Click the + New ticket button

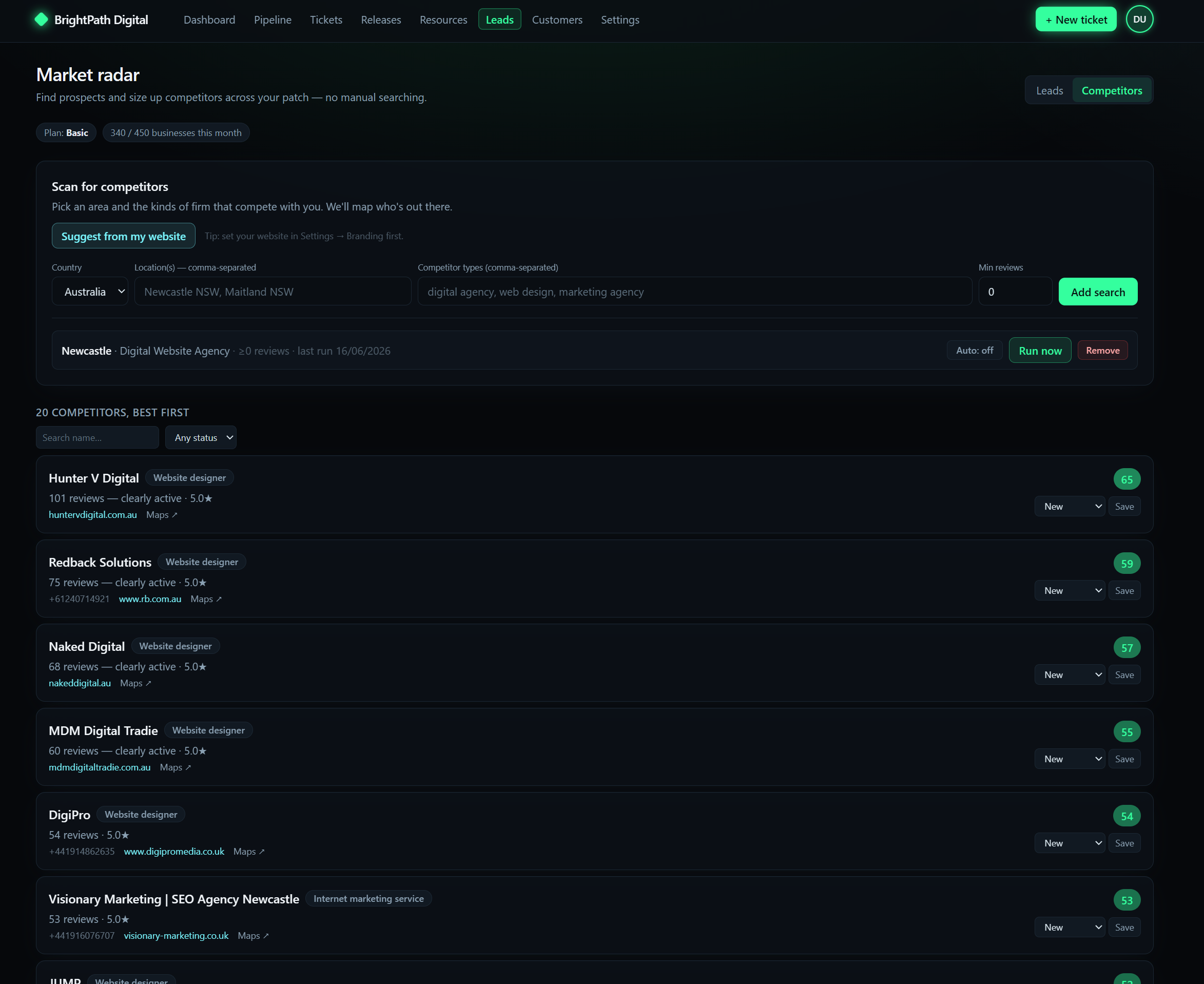click(x=1075, y=20)
